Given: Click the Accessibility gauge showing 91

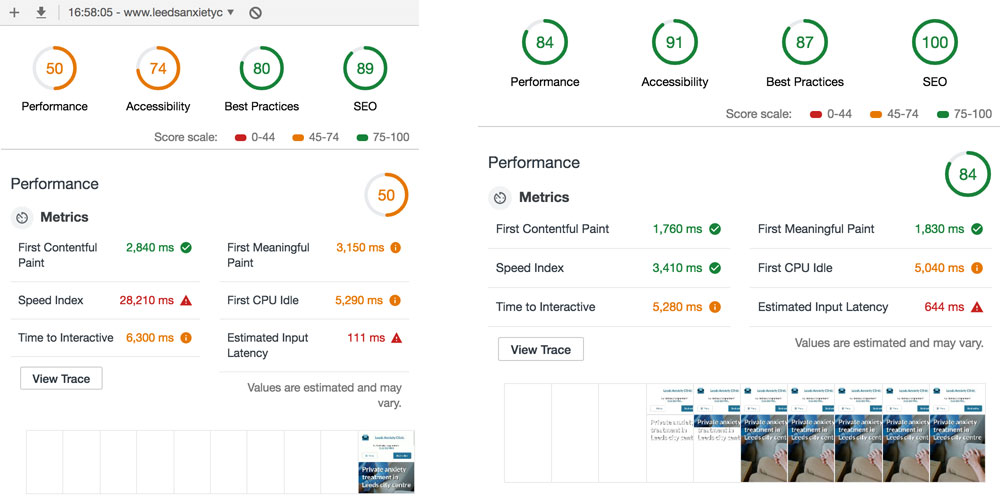Looking at the screenshot, I should point(675,43).
